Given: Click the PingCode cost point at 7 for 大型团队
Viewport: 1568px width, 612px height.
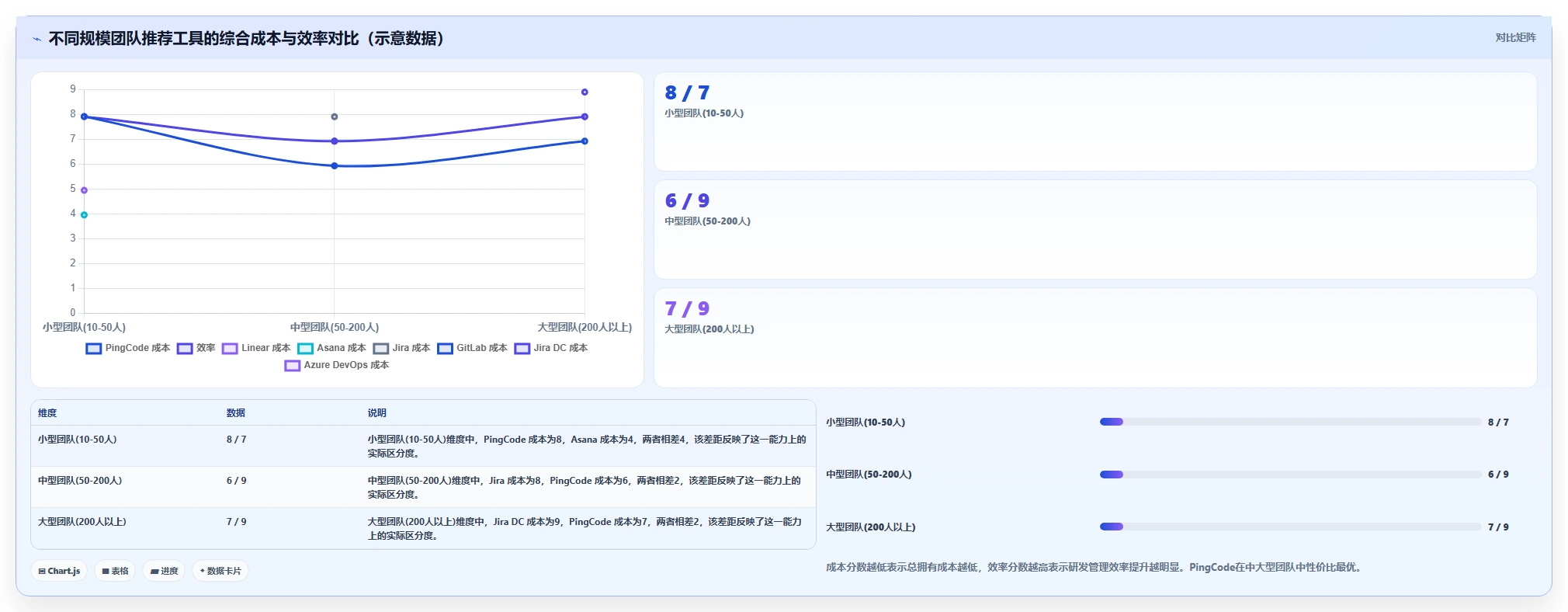Looking at the screenshot, I should click(585, 141).
